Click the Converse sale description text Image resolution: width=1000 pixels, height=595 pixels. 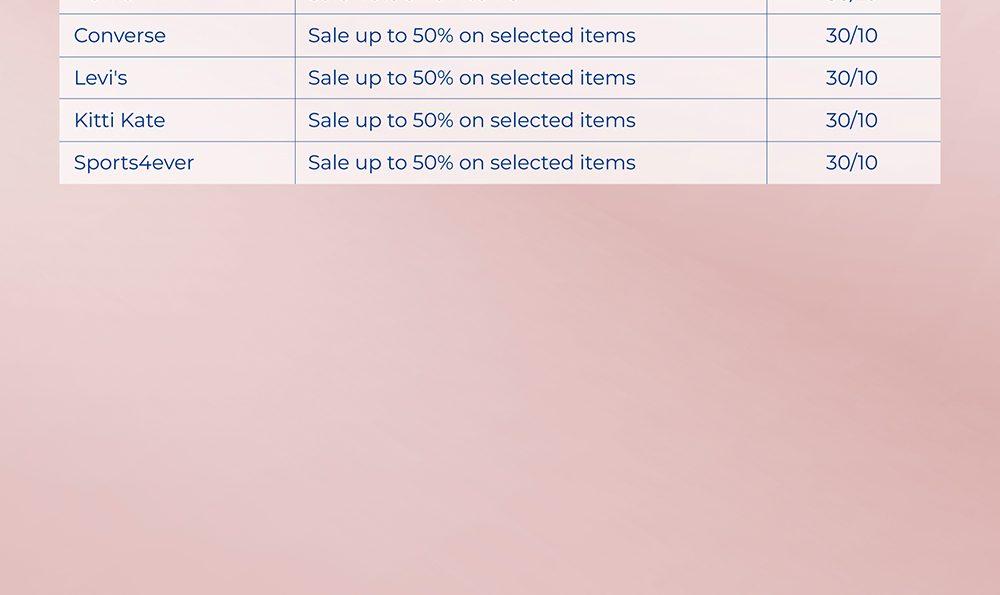[471, 36]
